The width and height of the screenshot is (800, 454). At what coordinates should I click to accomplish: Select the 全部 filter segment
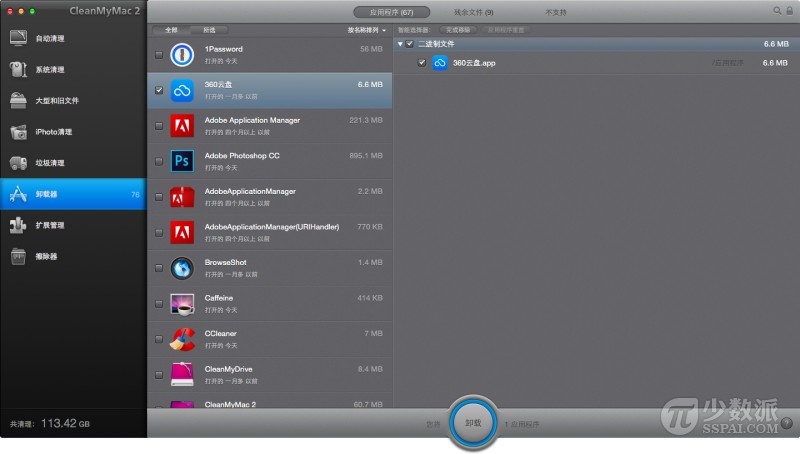point(171,30)
